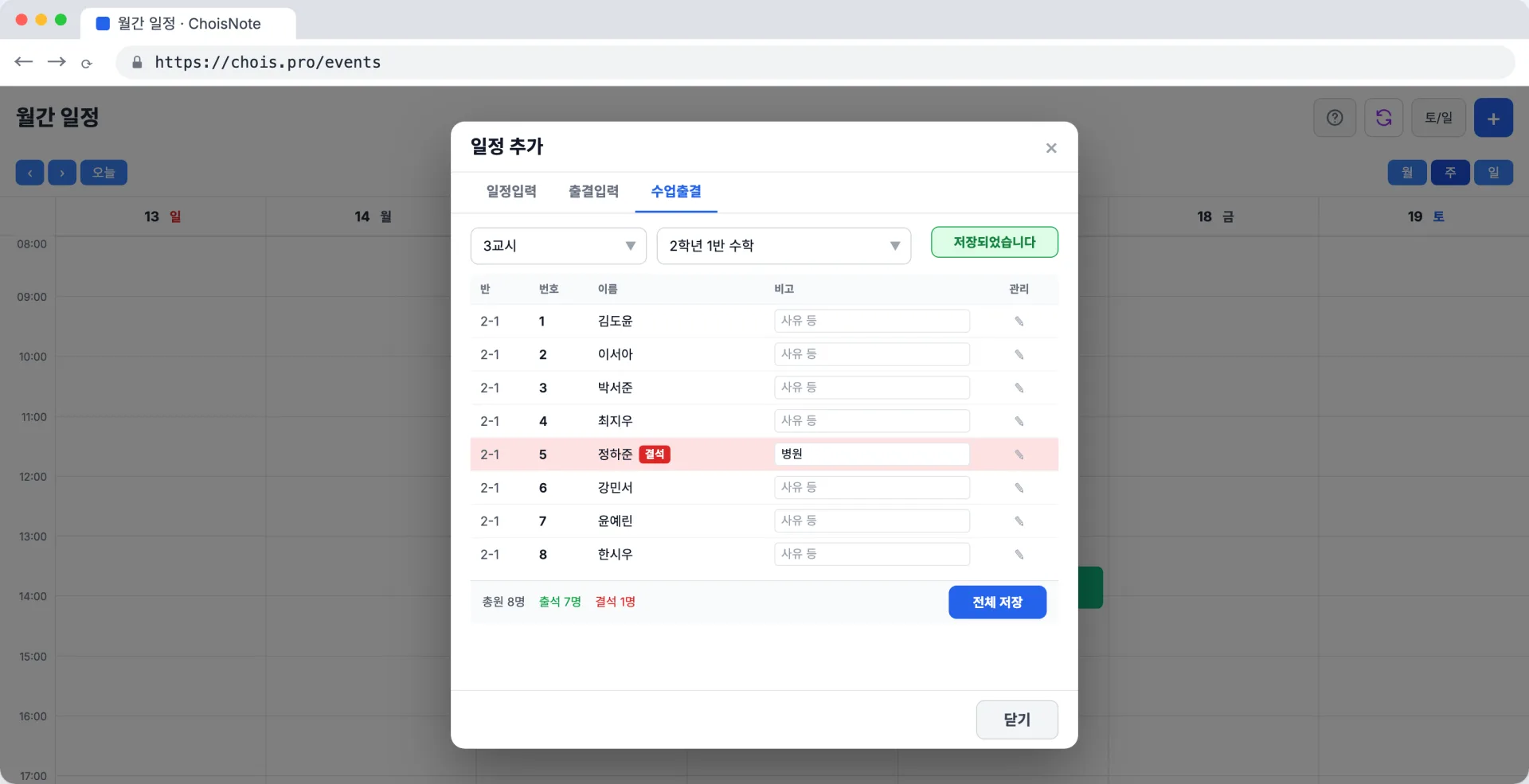Select the 일정입력 tab

click(511, 192)
